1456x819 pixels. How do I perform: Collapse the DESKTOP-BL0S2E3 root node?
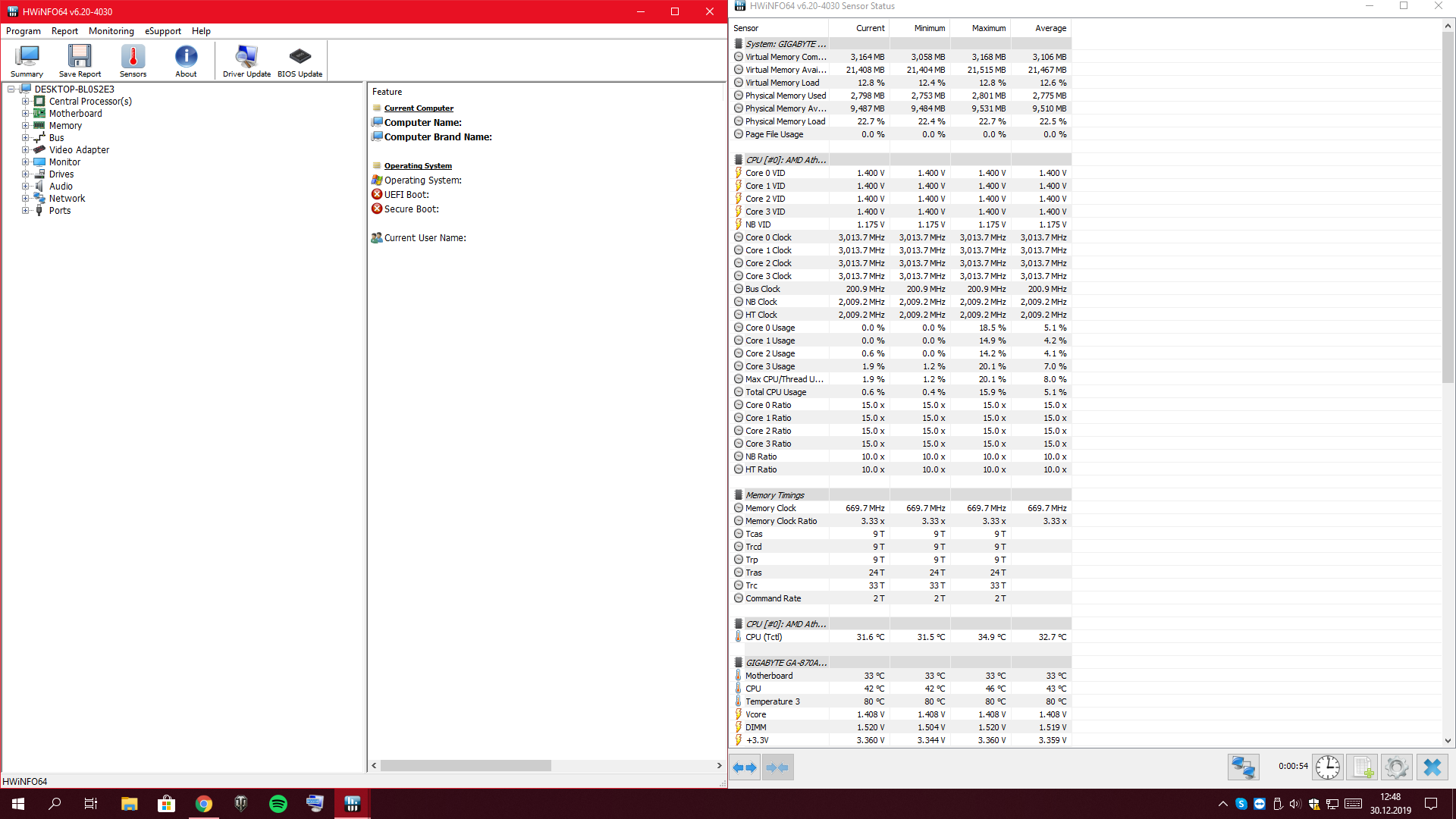coord(11,89)
